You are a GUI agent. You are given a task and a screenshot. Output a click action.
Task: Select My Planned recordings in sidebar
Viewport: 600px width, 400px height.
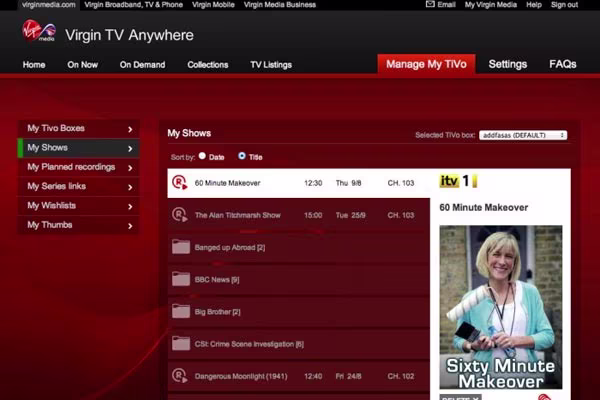[78, 167]
